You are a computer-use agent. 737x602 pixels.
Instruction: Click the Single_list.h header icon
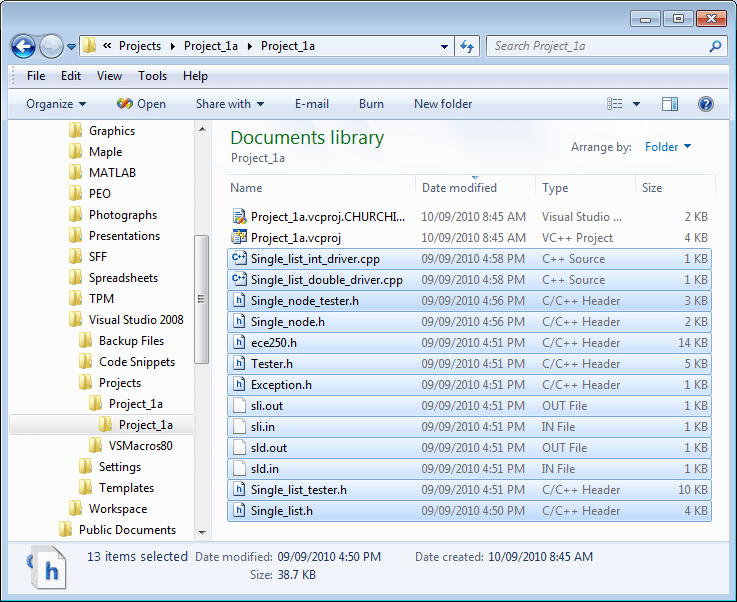240,510
